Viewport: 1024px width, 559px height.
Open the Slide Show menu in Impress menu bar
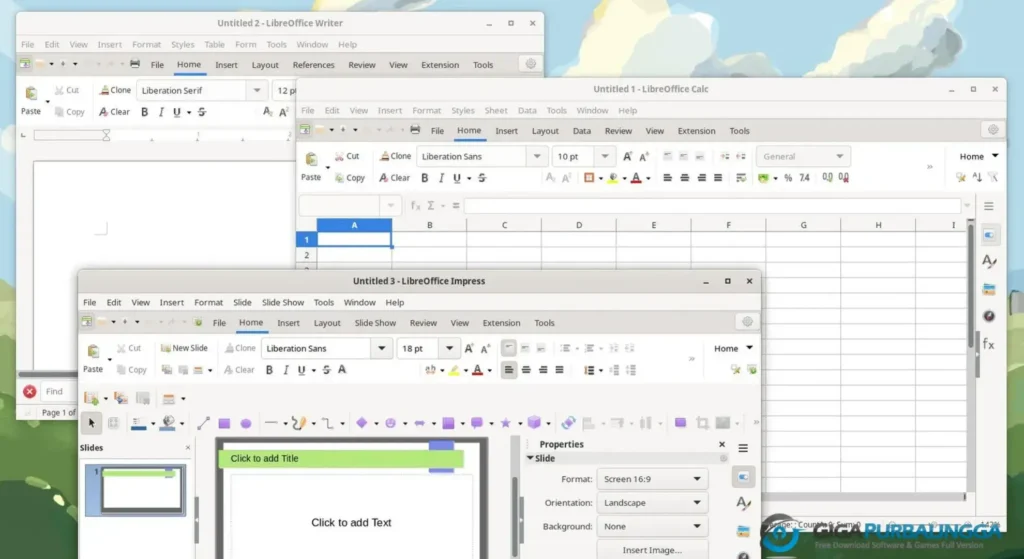click(283, 302)
